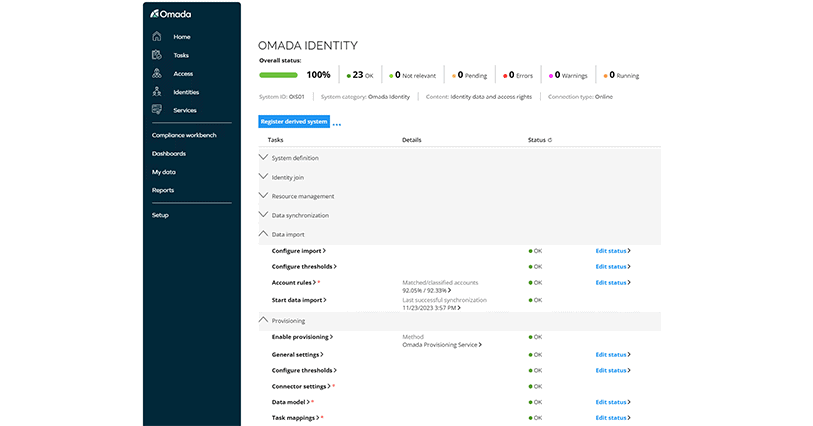Expand the Identity join section

point(263,176)
